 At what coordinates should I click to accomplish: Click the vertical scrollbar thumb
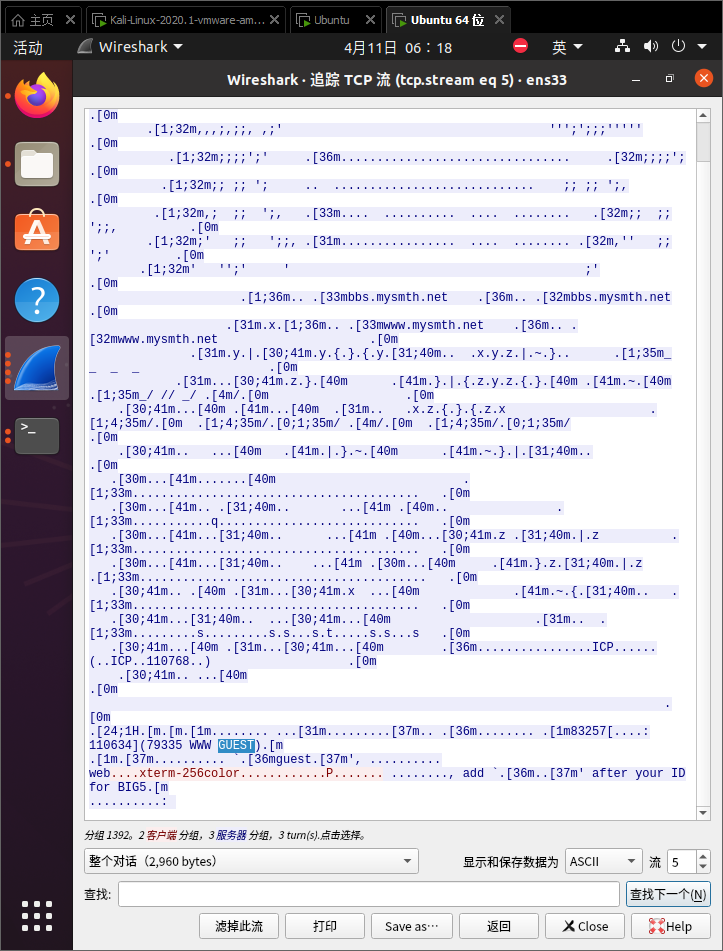[x=703, y=143]
